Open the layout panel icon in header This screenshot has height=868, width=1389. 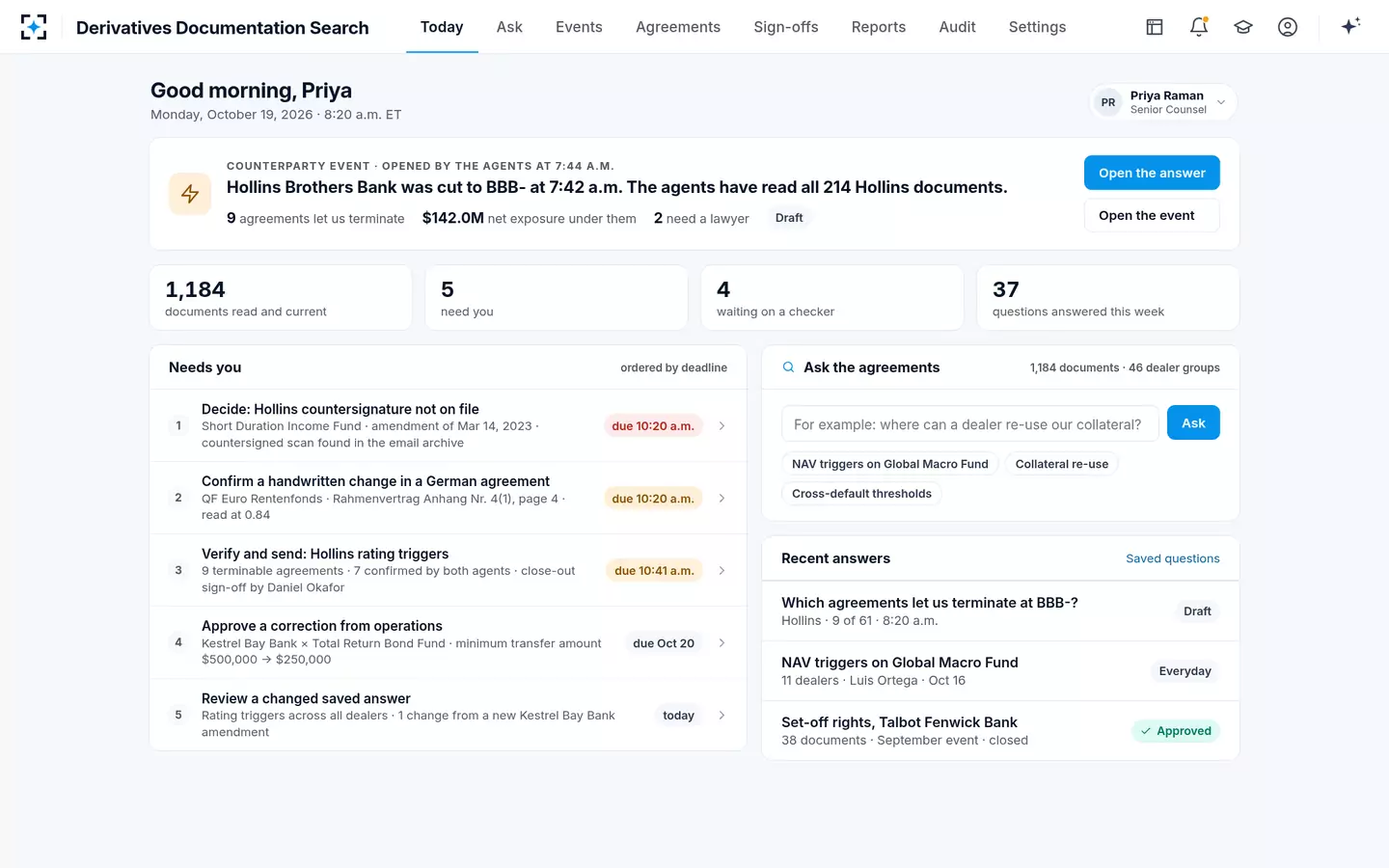(x=1155, y=27)
